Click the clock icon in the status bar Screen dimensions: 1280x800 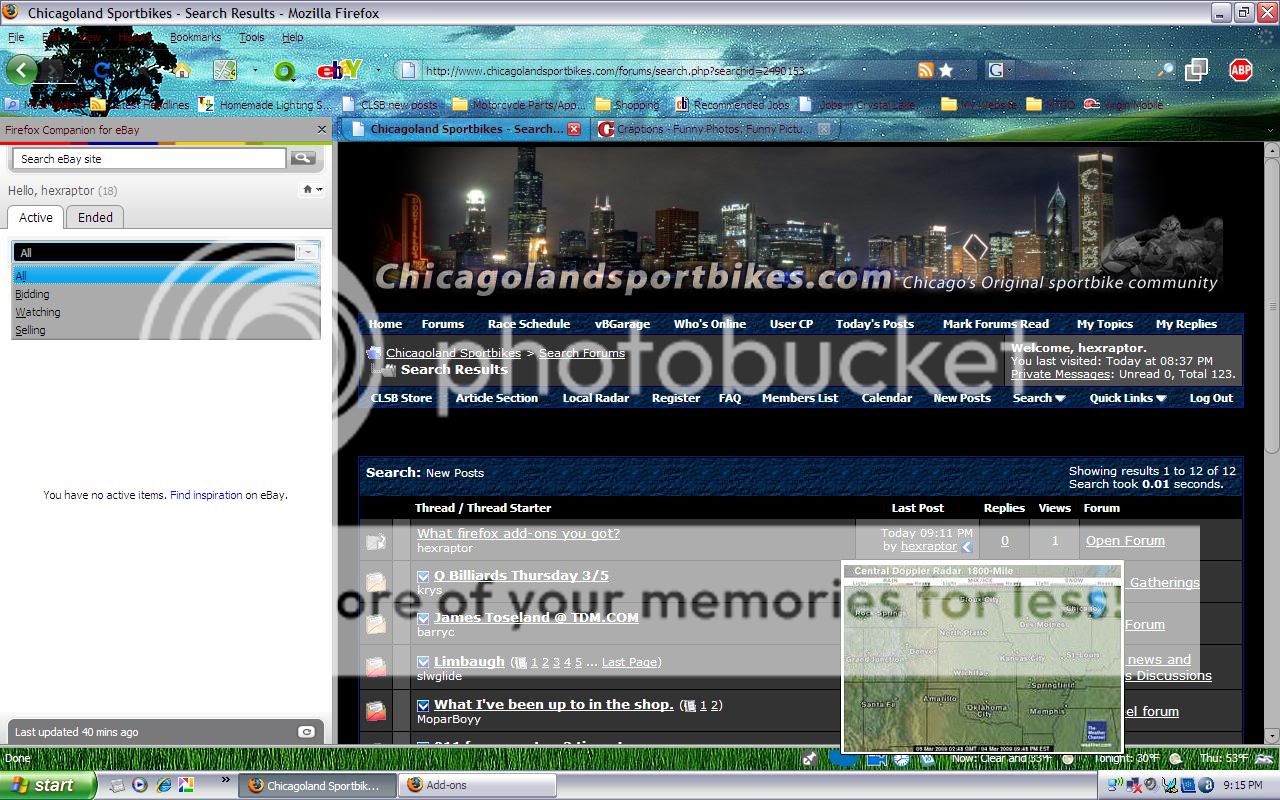pyautogui.click(x=901, y=759)
